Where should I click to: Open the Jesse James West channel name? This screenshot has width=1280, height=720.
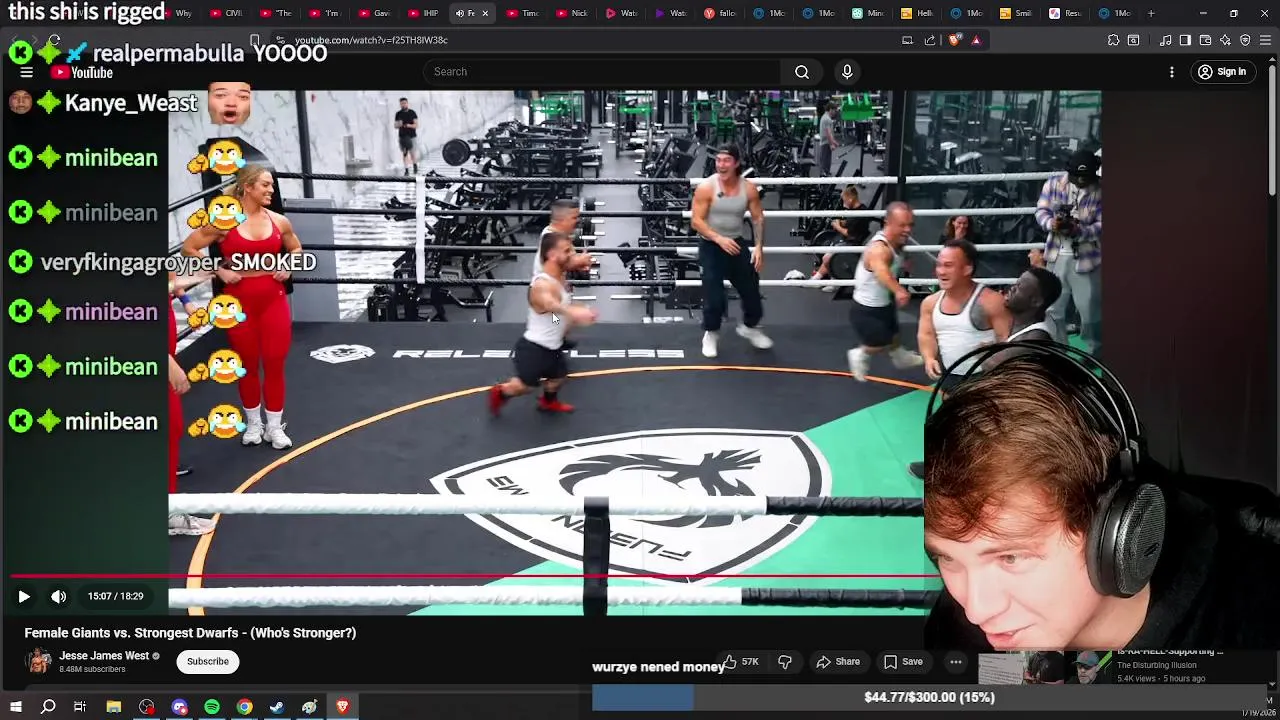pos(104,656)
